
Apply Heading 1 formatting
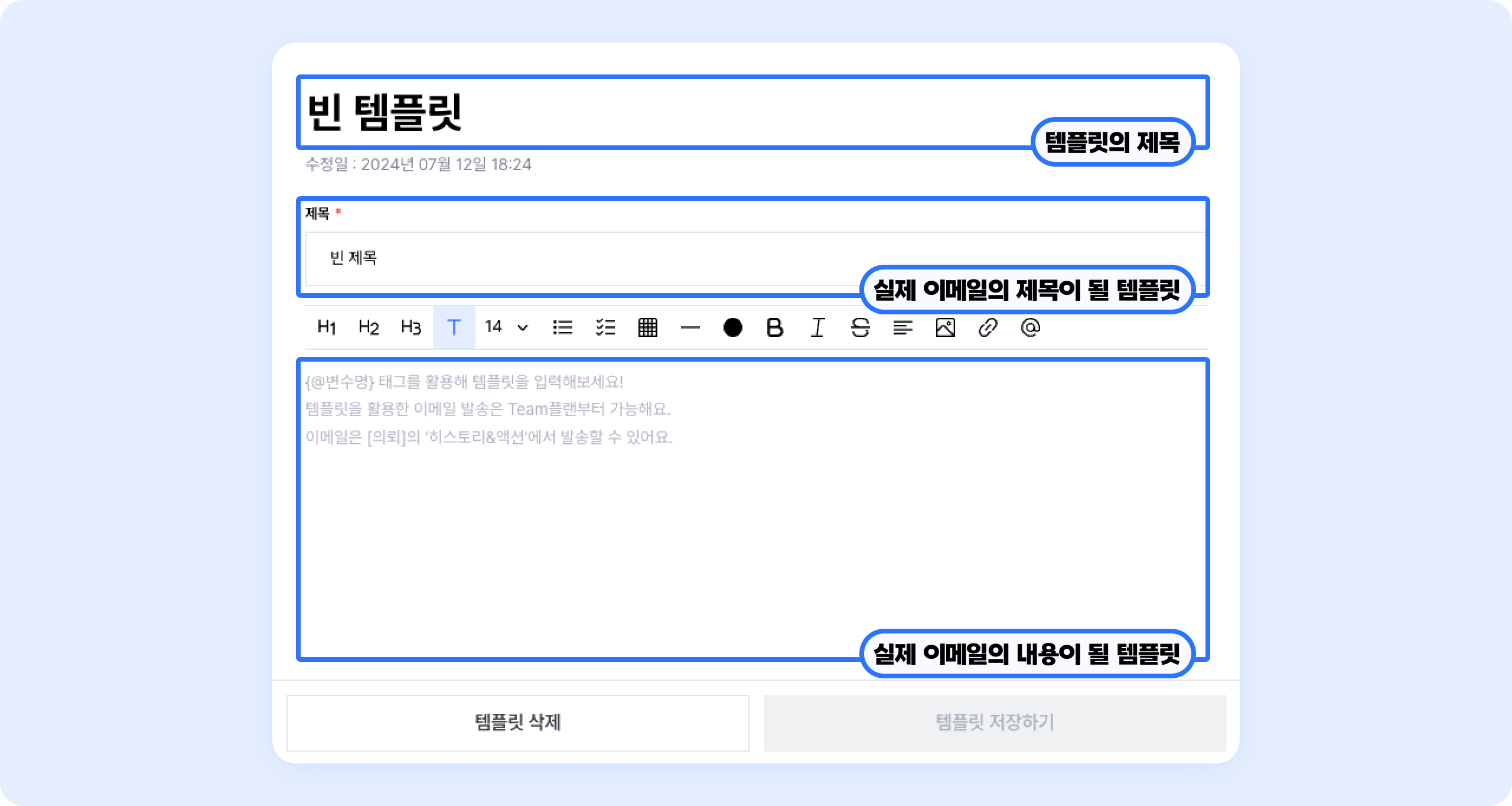click(327, 327)
